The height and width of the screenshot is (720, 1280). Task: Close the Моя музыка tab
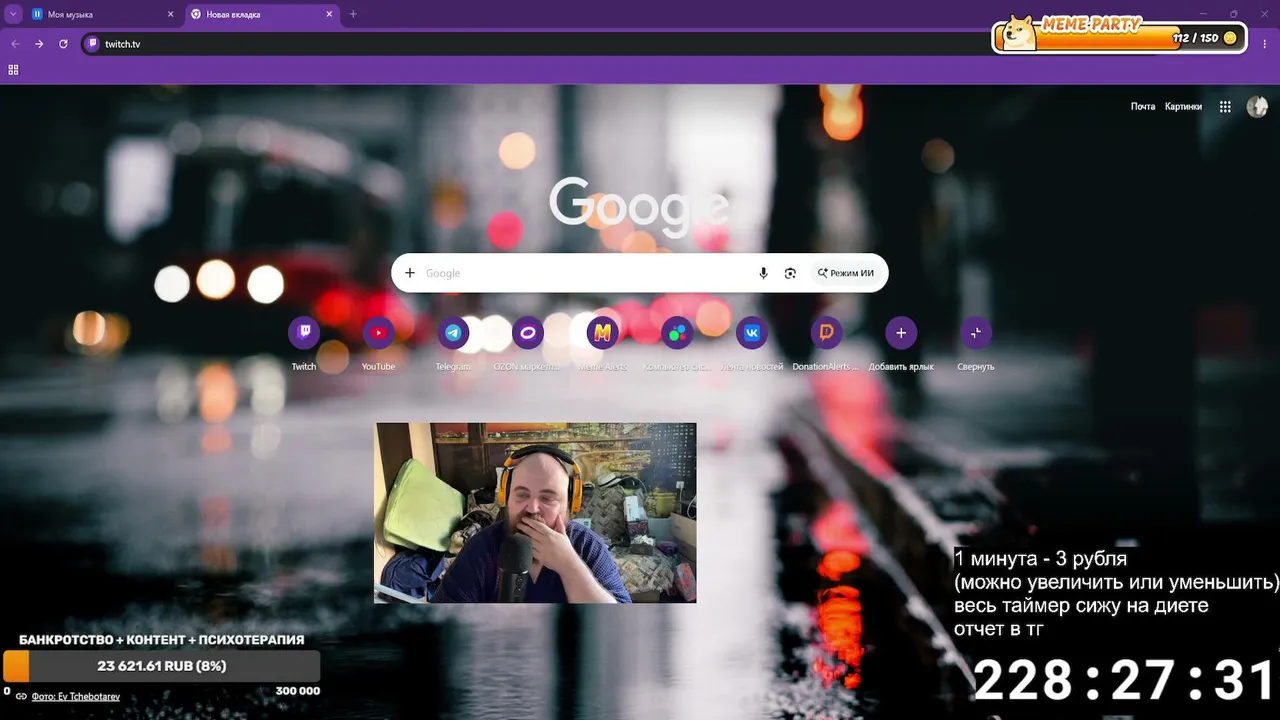171,14
